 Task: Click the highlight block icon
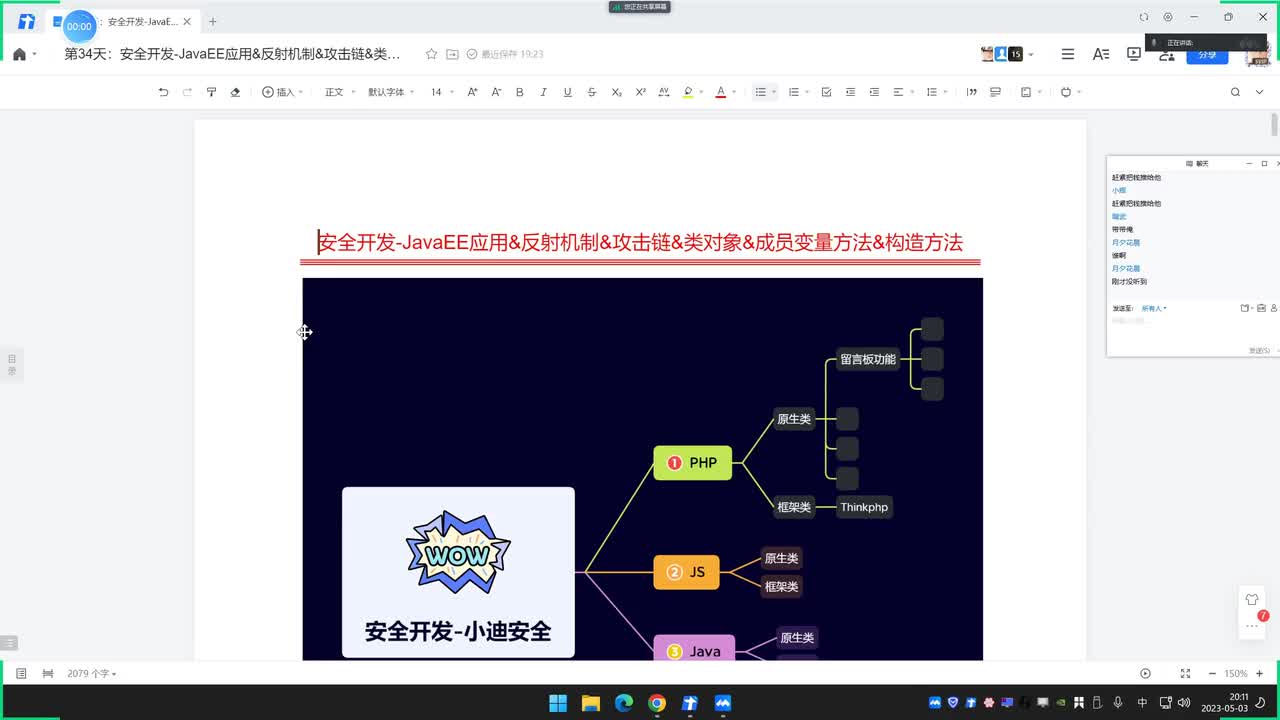click(x=995, y=92)
